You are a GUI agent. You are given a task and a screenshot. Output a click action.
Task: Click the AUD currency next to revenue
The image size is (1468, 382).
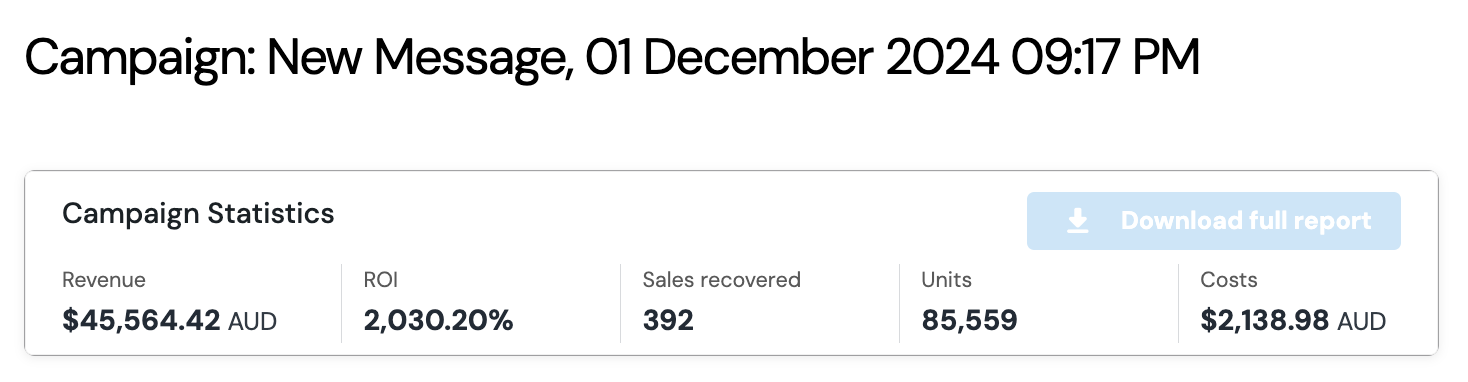[x=253, y=322]
